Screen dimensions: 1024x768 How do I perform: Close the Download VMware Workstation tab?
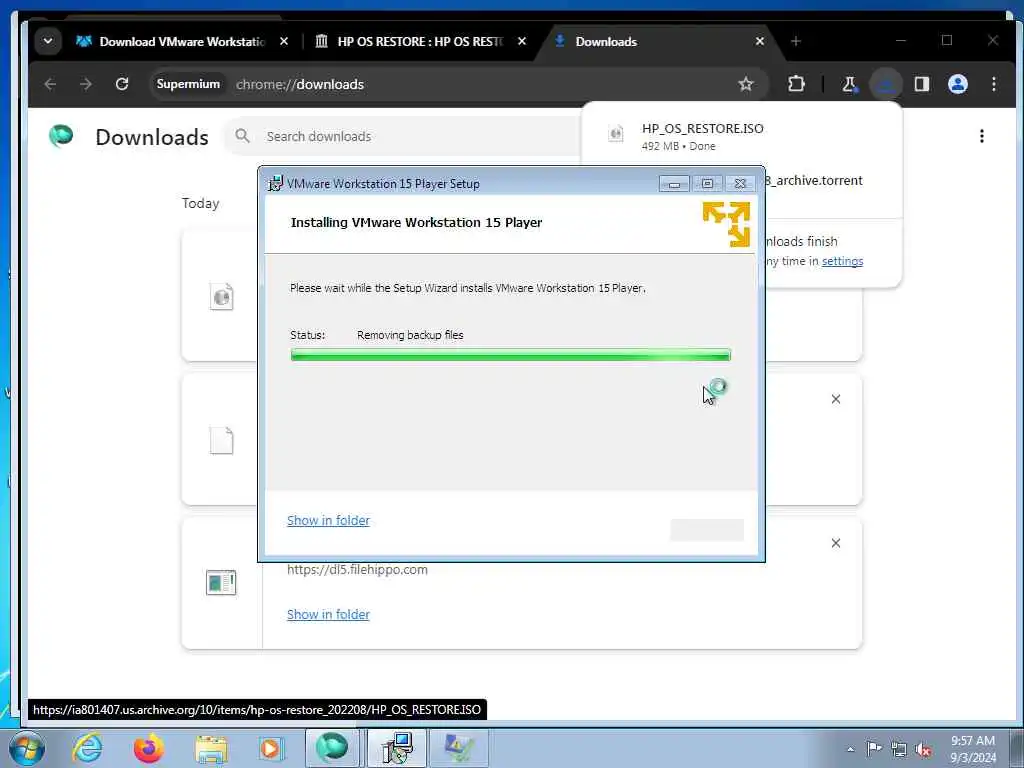click(283, 41)
